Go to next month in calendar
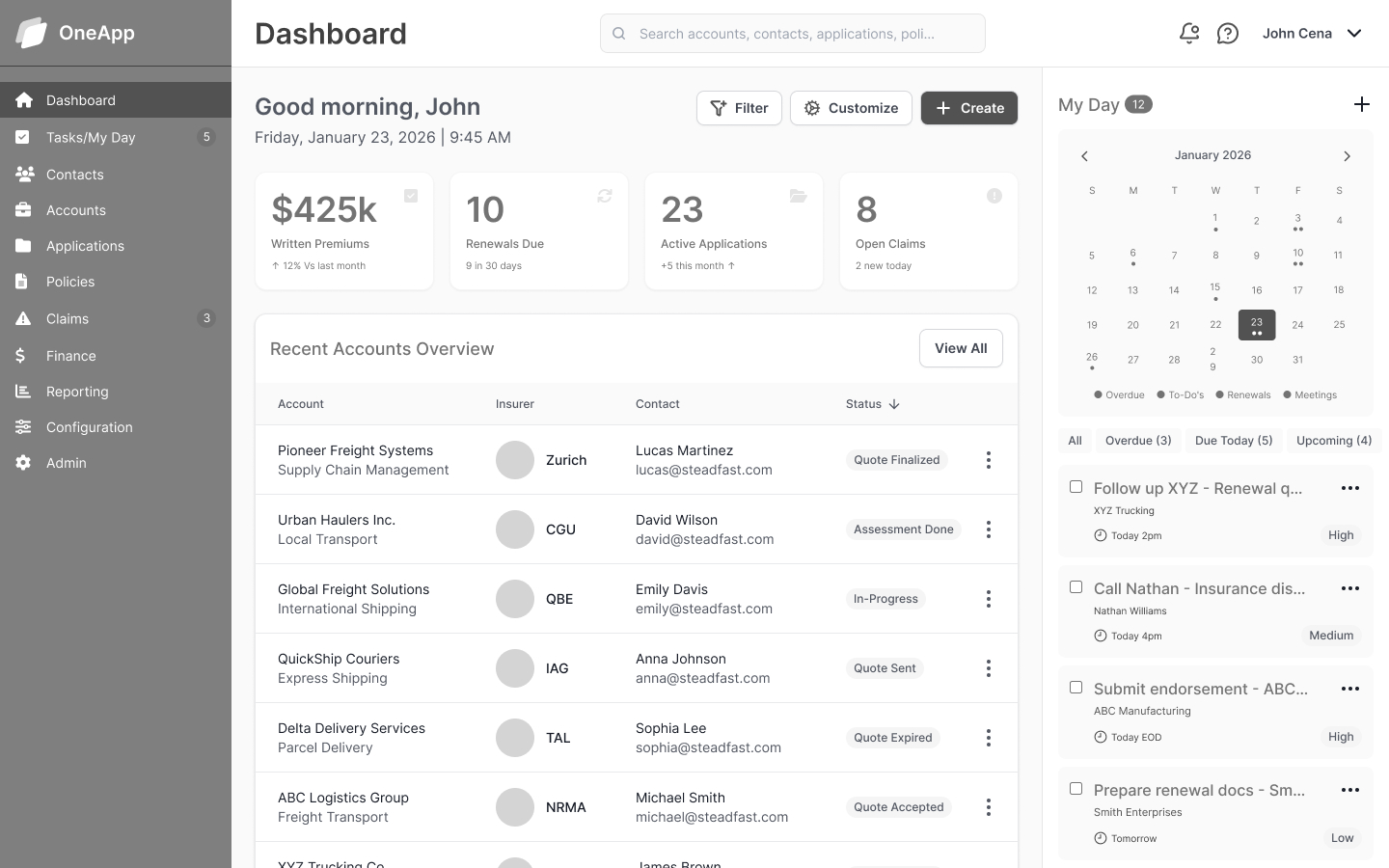Image resolution: width=1389 pixels, height=868 pixels. [1347, 156]
